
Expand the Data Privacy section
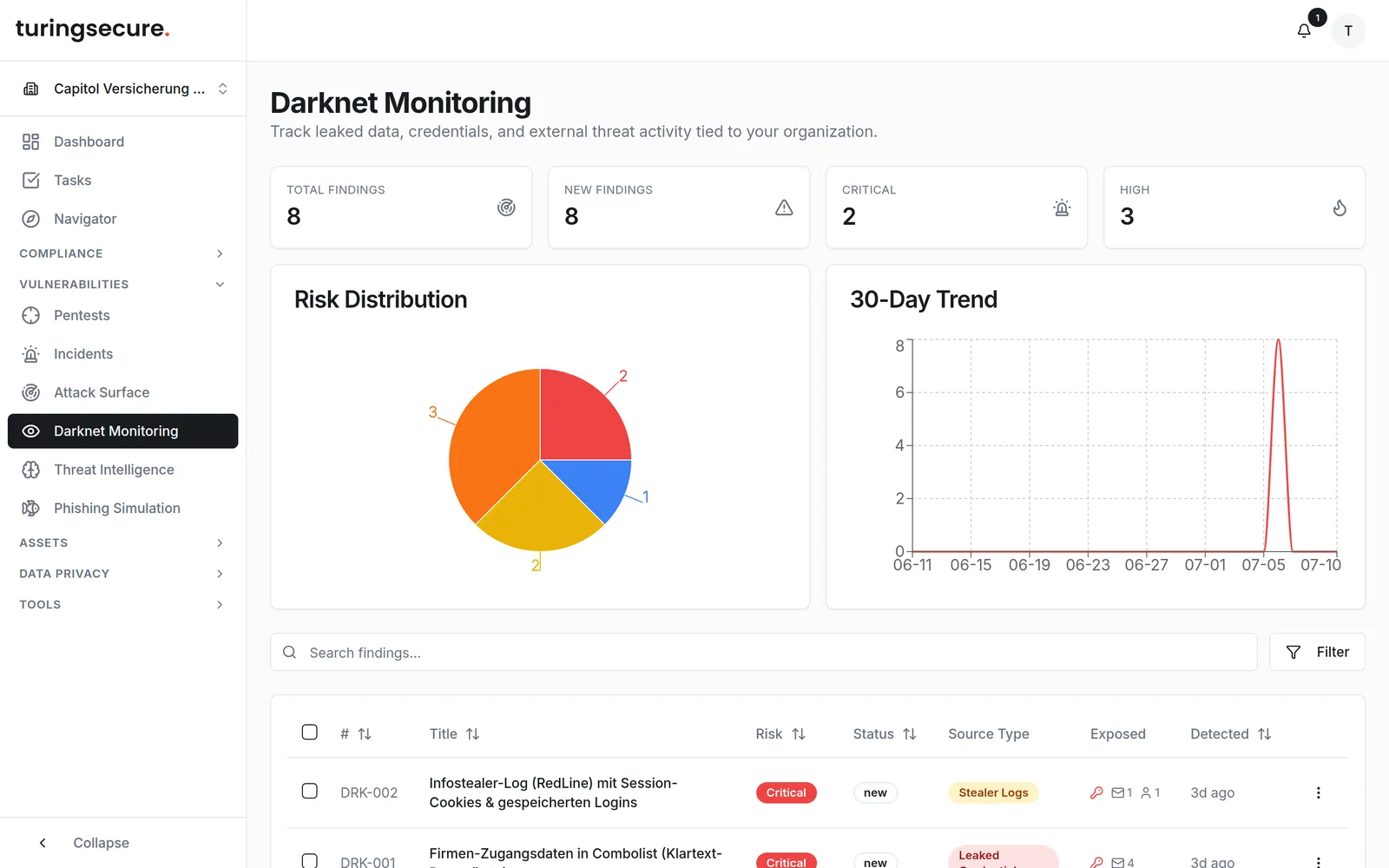coord(123,574)
